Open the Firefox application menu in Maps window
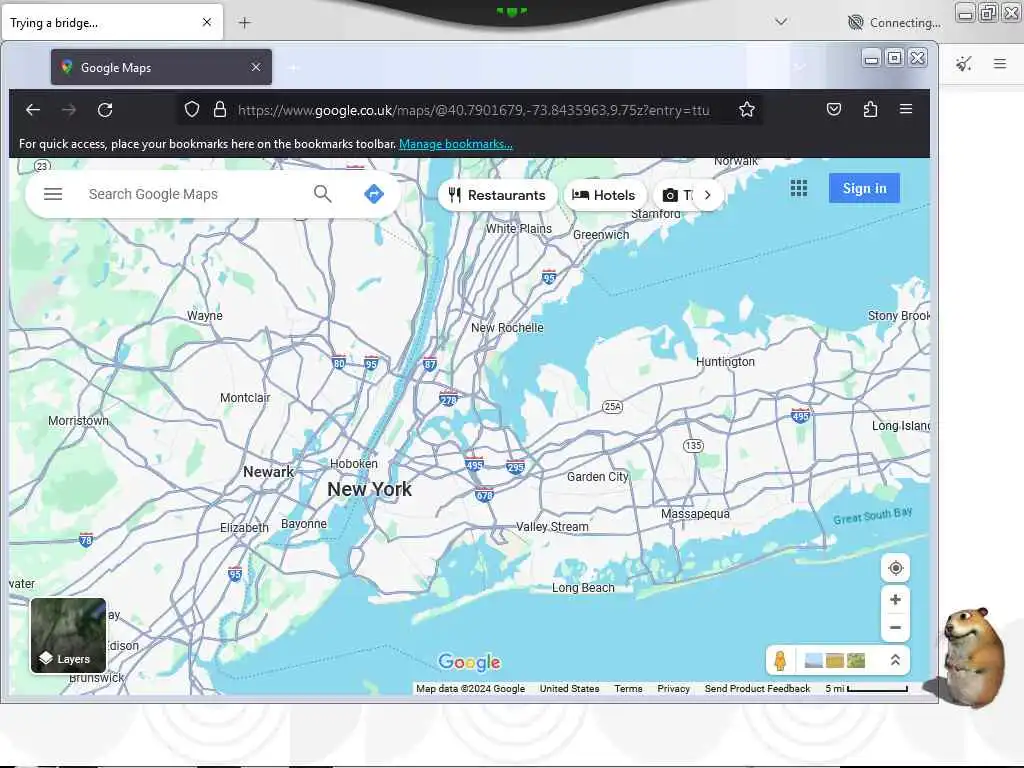The width and height of the screenshot is (1024, 768). (x=906, y=109)
